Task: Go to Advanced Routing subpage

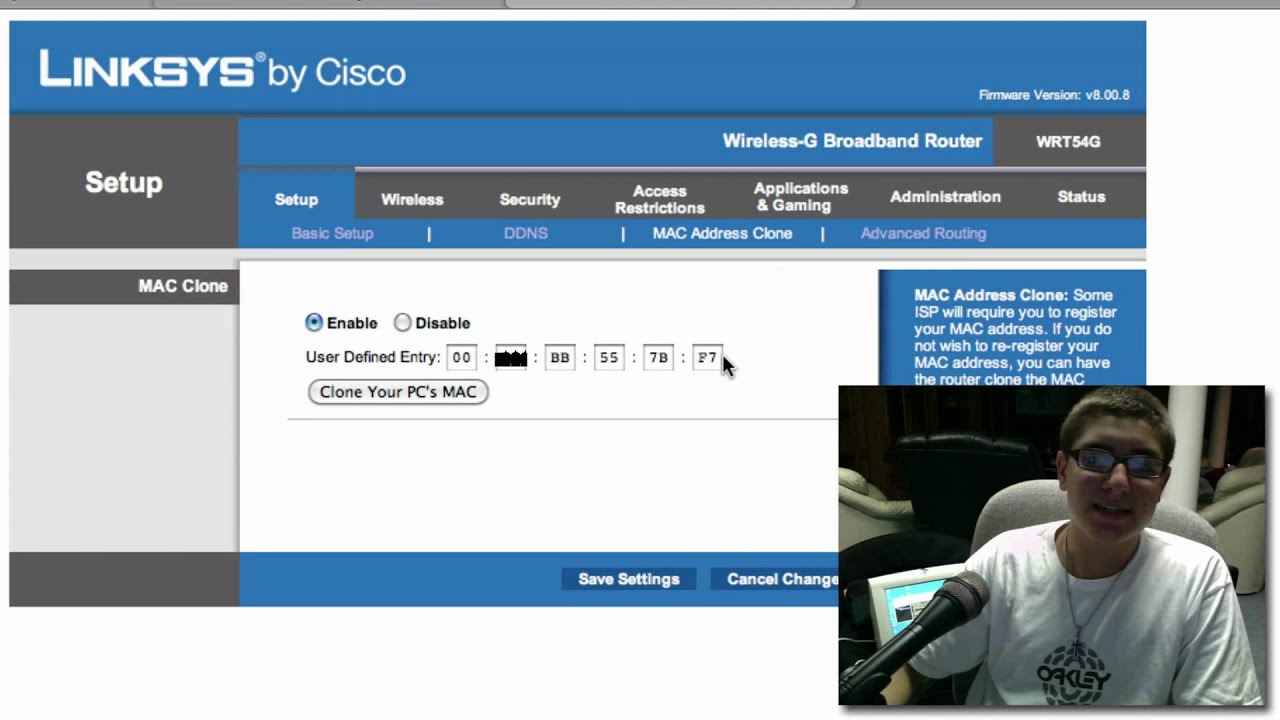Action: (923, 233)
